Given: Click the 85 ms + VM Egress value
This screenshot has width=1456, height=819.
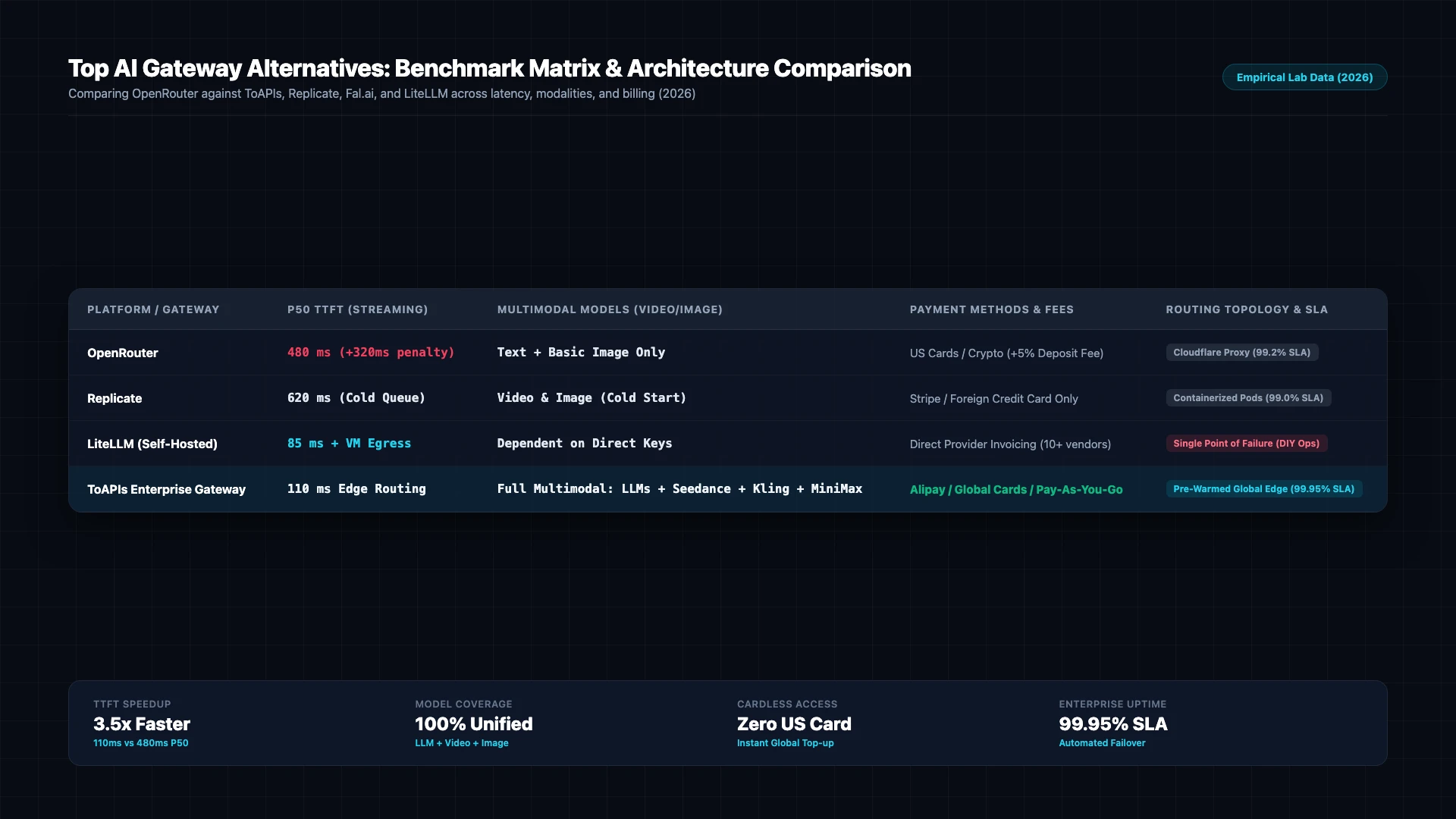Looking at the screenshot, I should point(349,443).
